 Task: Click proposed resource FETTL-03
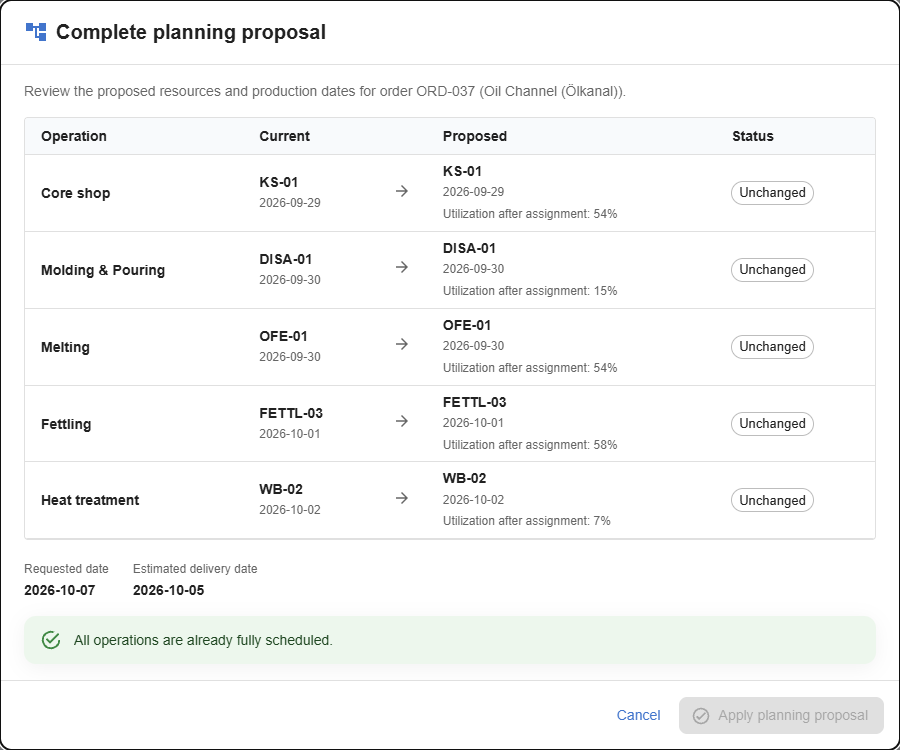[x=475, y=402]
